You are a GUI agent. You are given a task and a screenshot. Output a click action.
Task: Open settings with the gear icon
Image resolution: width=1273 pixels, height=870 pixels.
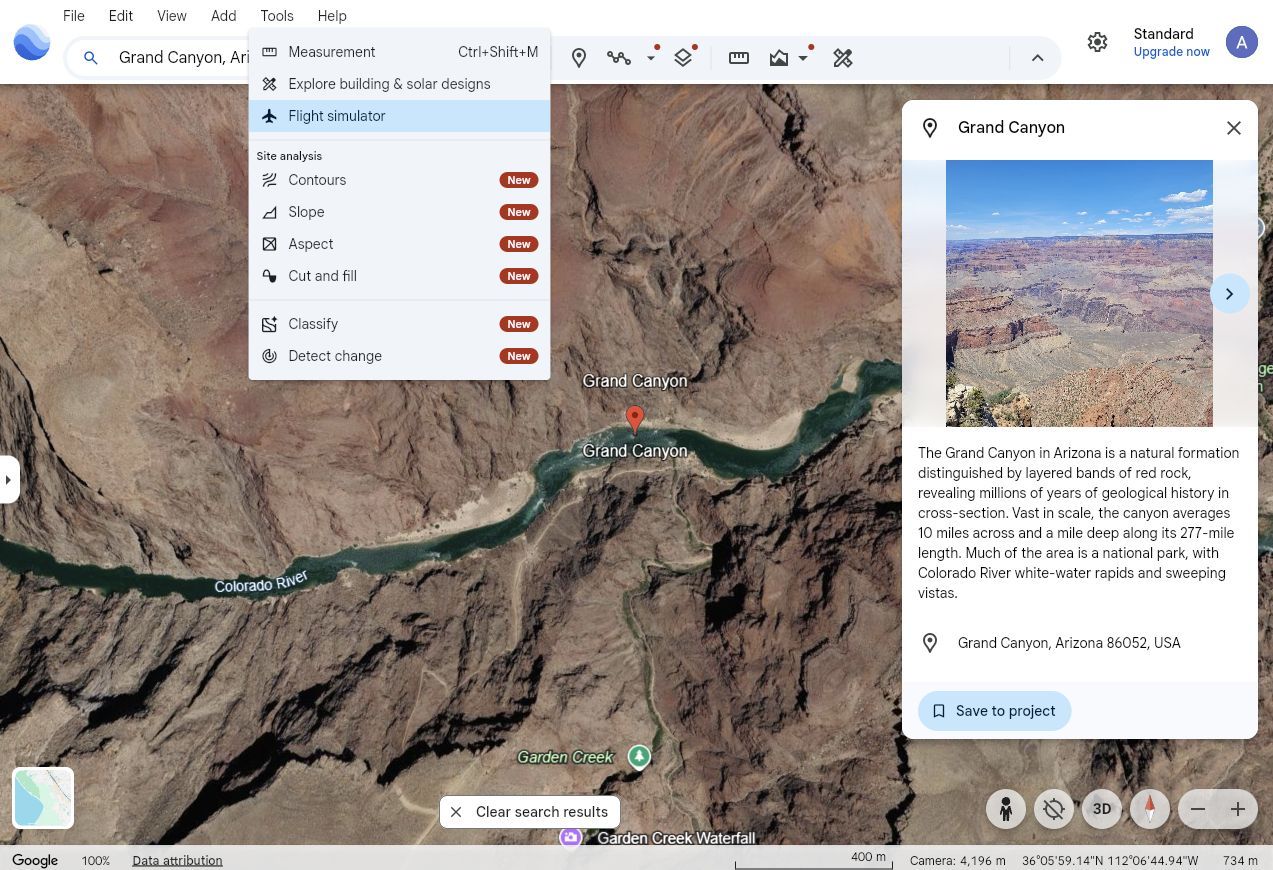(x=1098, y=42)
